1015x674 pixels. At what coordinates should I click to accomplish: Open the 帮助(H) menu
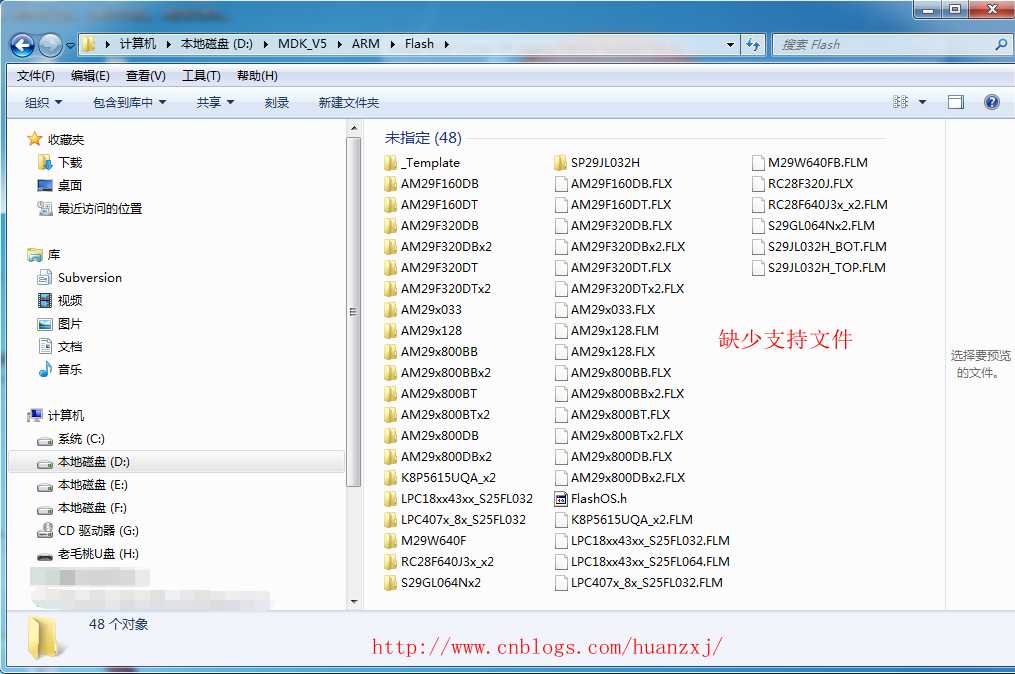click(x=257, y=76)
